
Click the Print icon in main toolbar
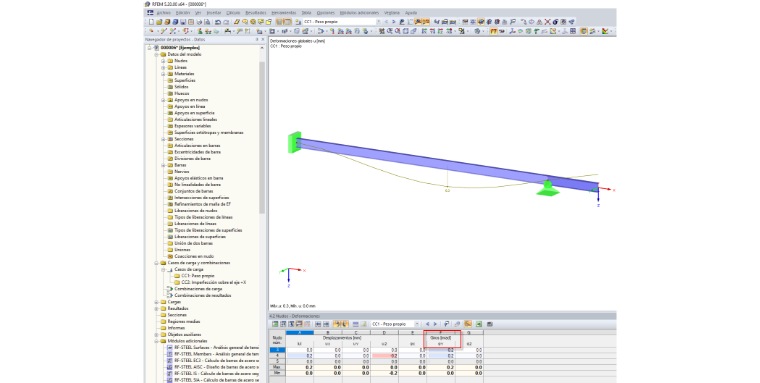pos(199,22)
